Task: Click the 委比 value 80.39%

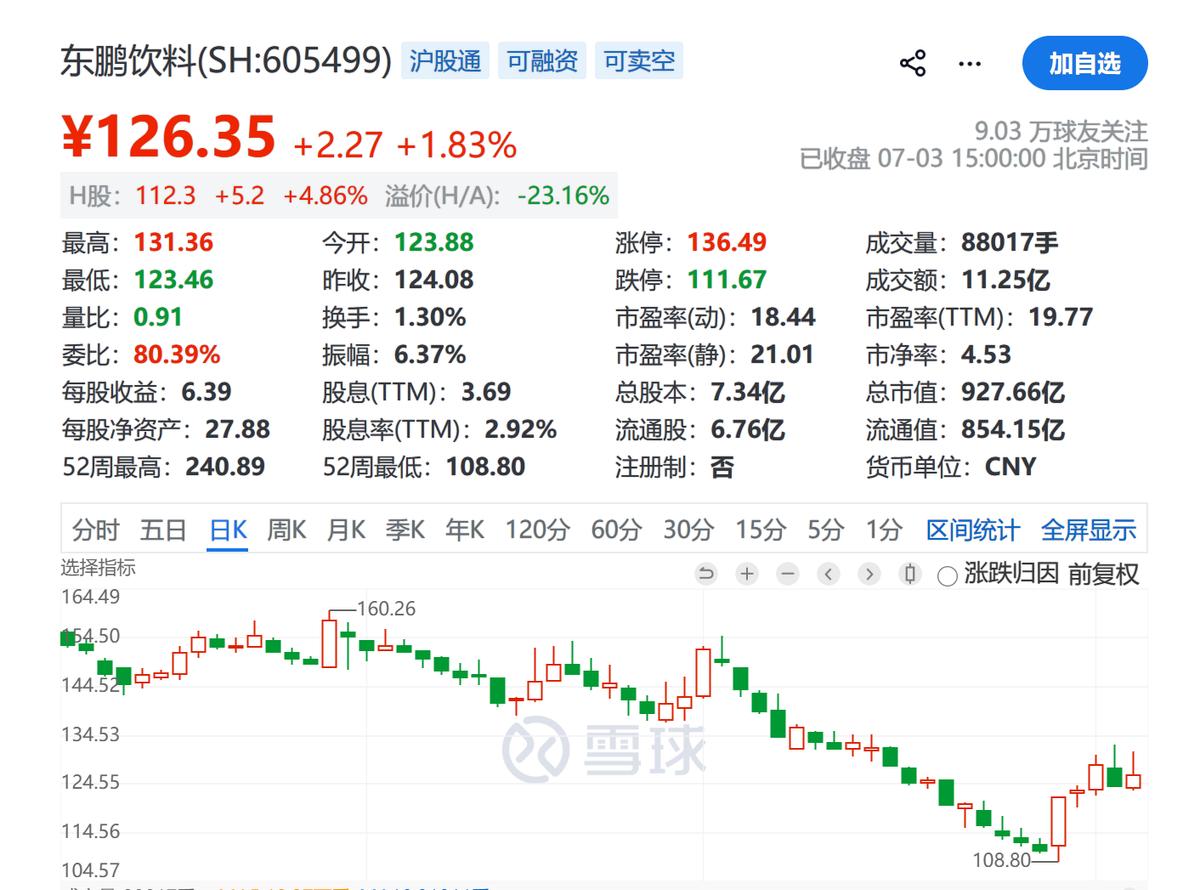Action: pos(177,354)
